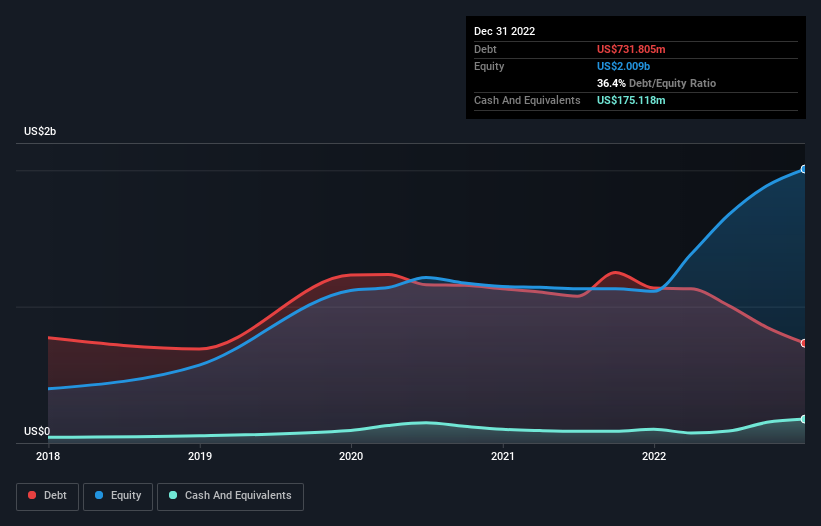Click the 2021 x-axis label
The image size is (821, 526).
(x=503, y=456)
